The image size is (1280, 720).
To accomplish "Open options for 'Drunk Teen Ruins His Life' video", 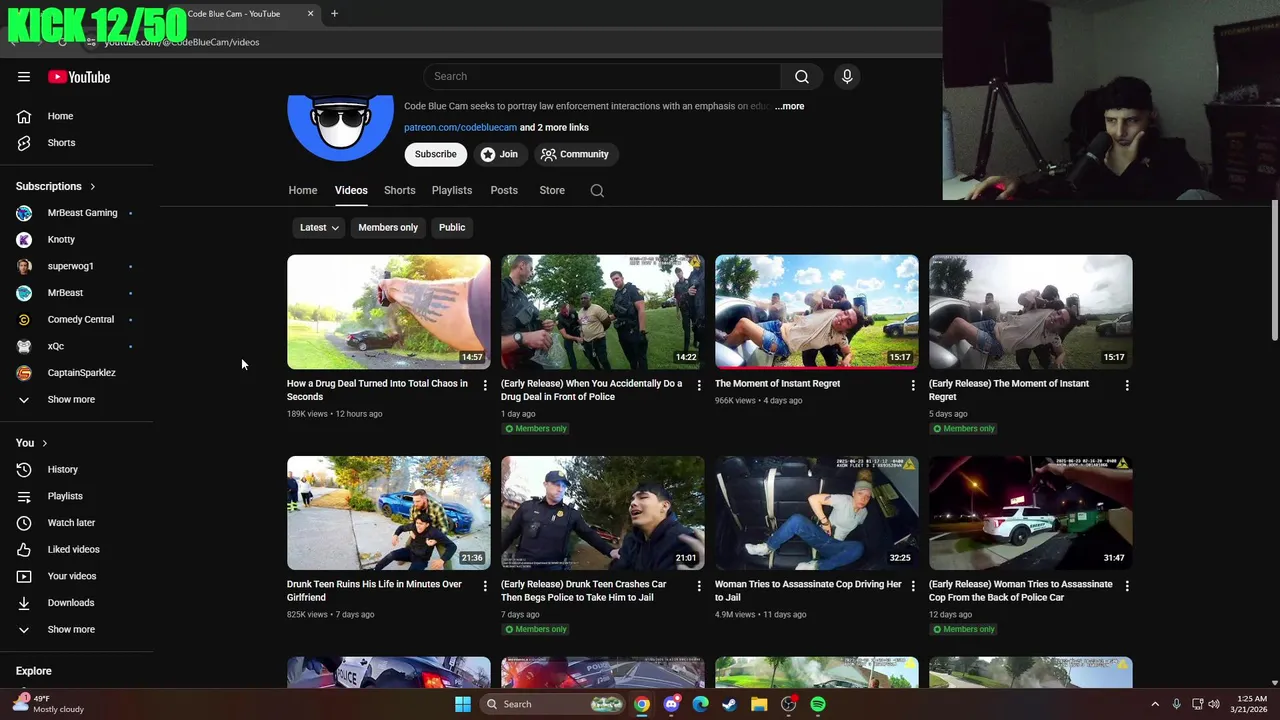I will [x=485, y=586].
